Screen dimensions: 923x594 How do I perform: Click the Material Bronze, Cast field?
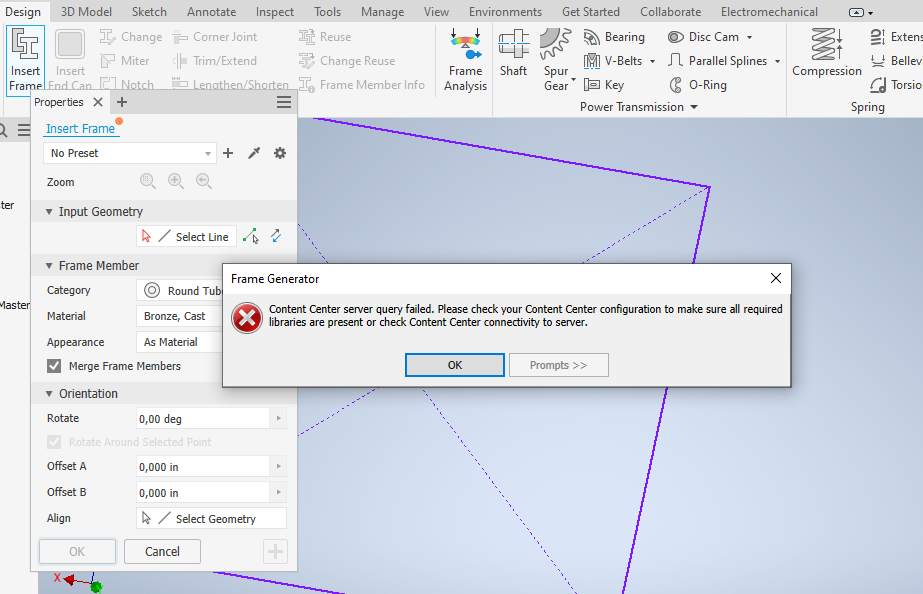pos(180,316)
